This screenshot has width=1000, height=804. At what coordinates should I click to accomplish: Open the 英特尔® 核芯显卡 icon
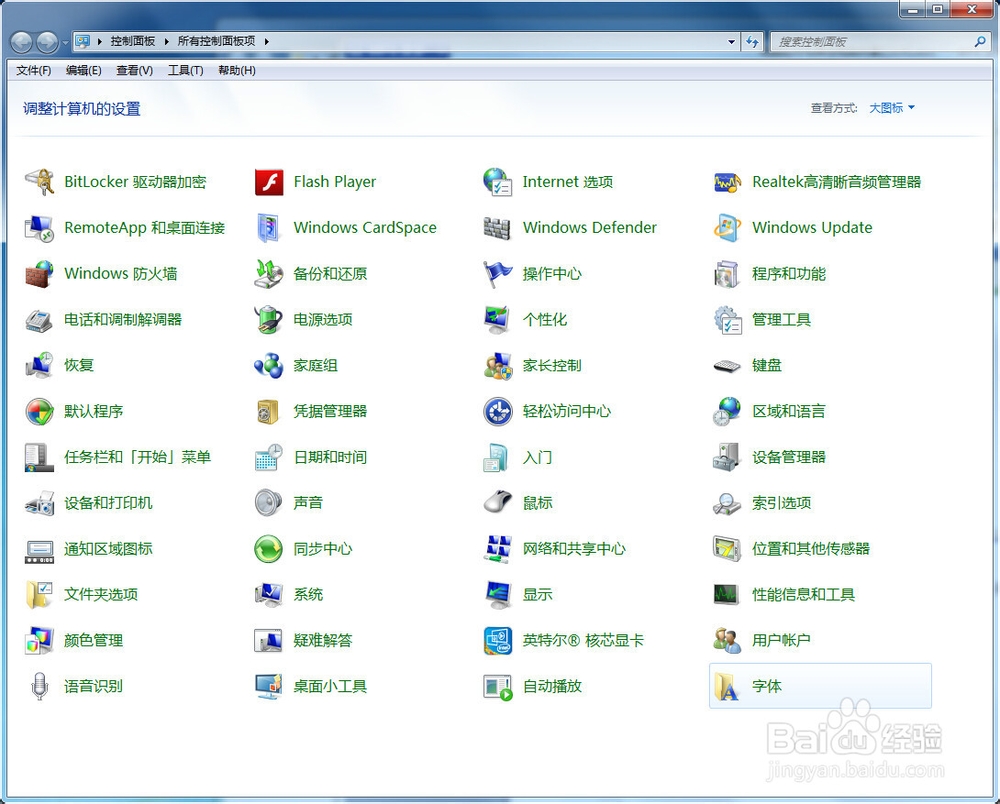click(x=497, y=641)
